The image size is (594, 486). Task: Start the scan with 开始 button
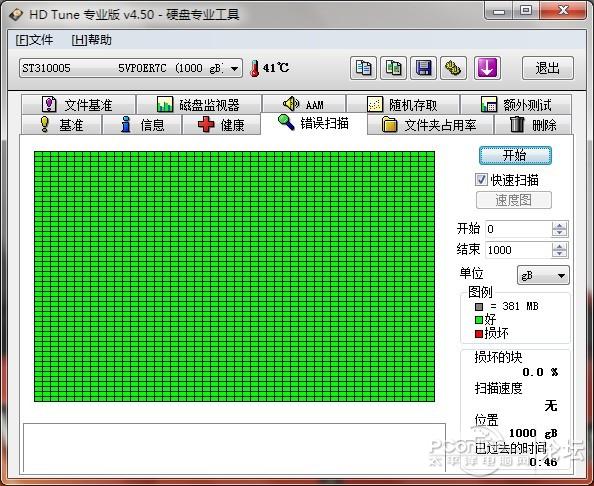pyautogui.click(x=515, y=155)
